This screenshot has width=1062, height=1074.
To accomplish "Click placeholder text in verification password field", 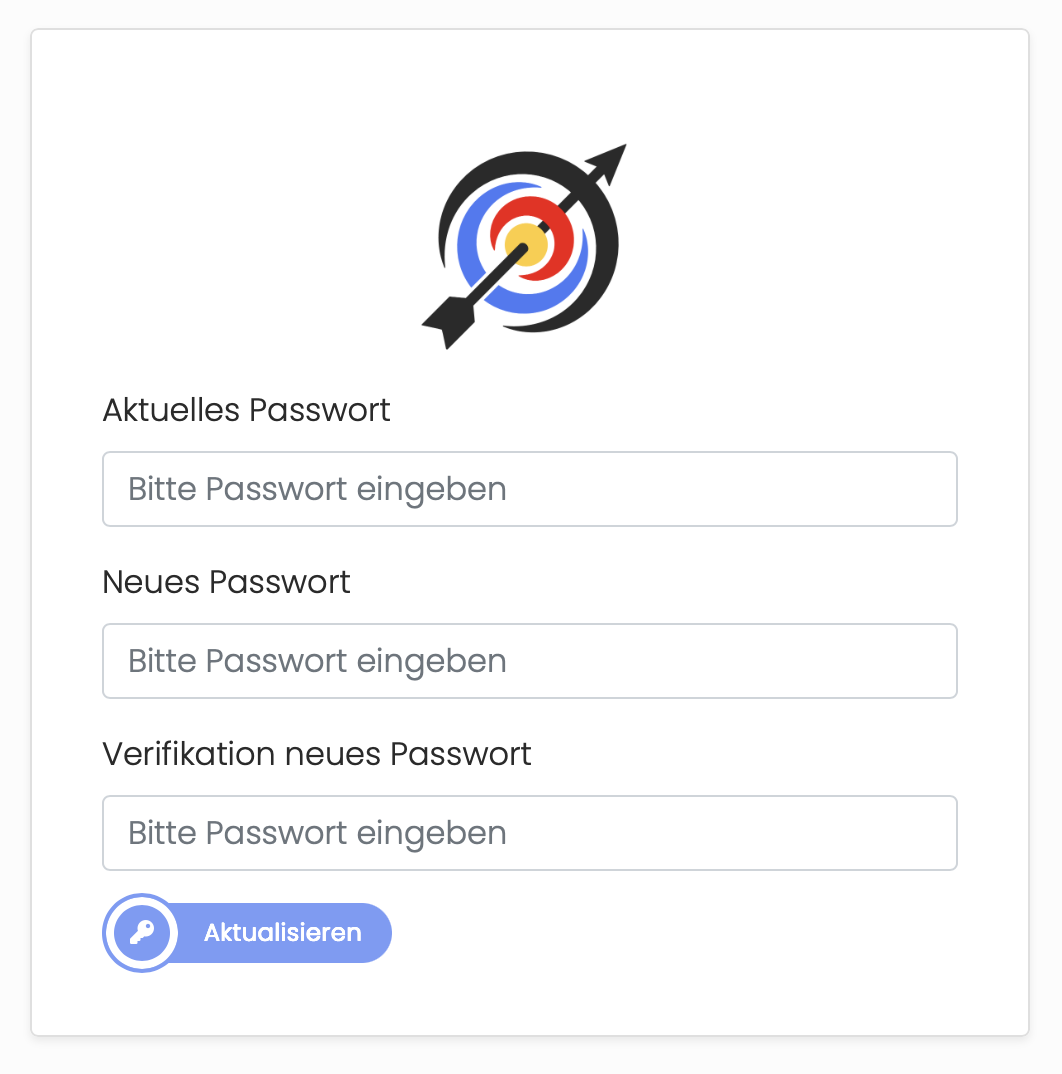I will [x=317, y=834].
